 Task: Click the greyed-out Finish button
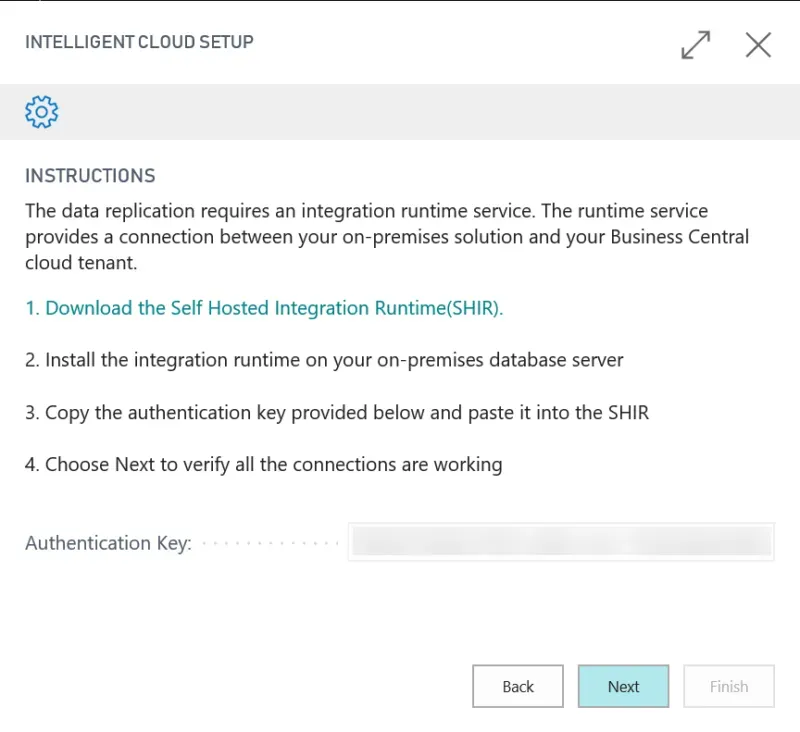tap(728, 686)
